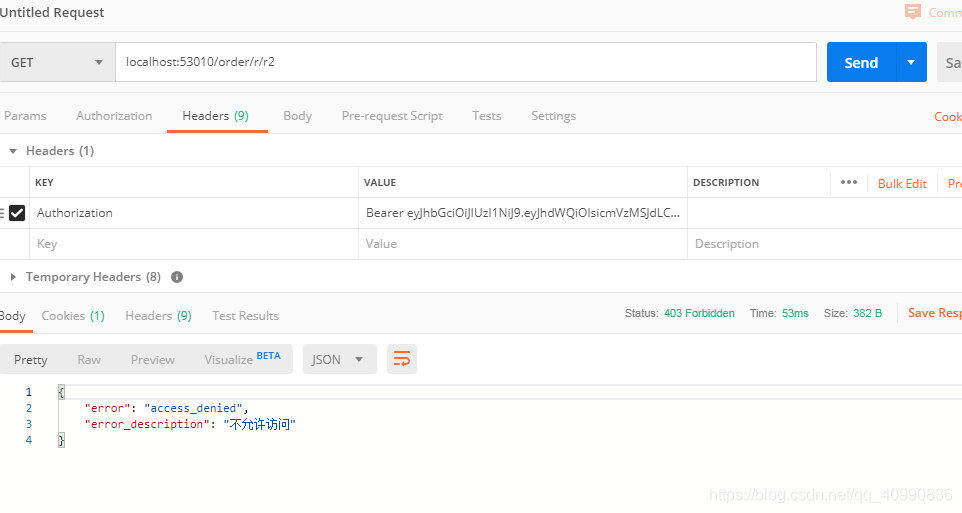The width and height of the screenshot is (962, 513).
Task: Click the VALUE column header
Action: click(380, 183)
